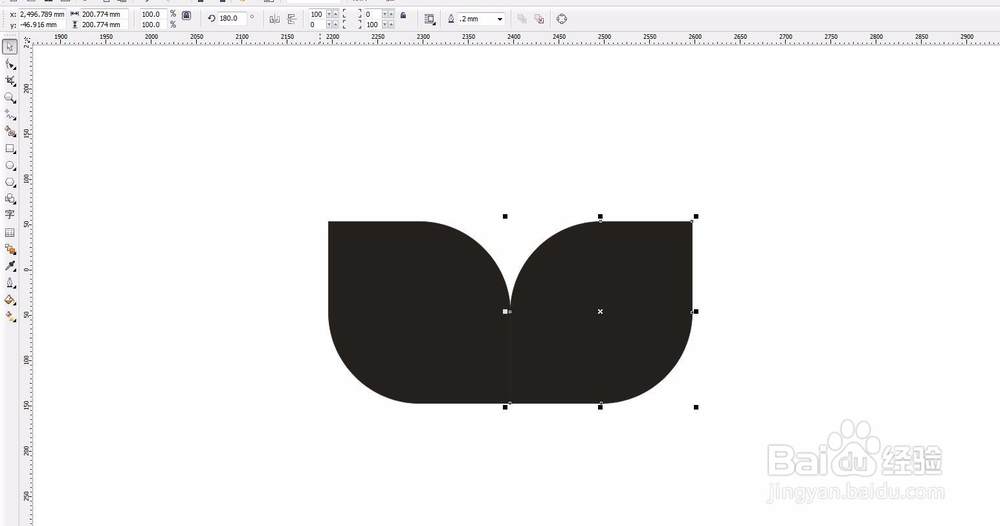Click the bottom-right corner roundness field
Viewport: 1000px width, 526px height.
(x=373, y=24)
